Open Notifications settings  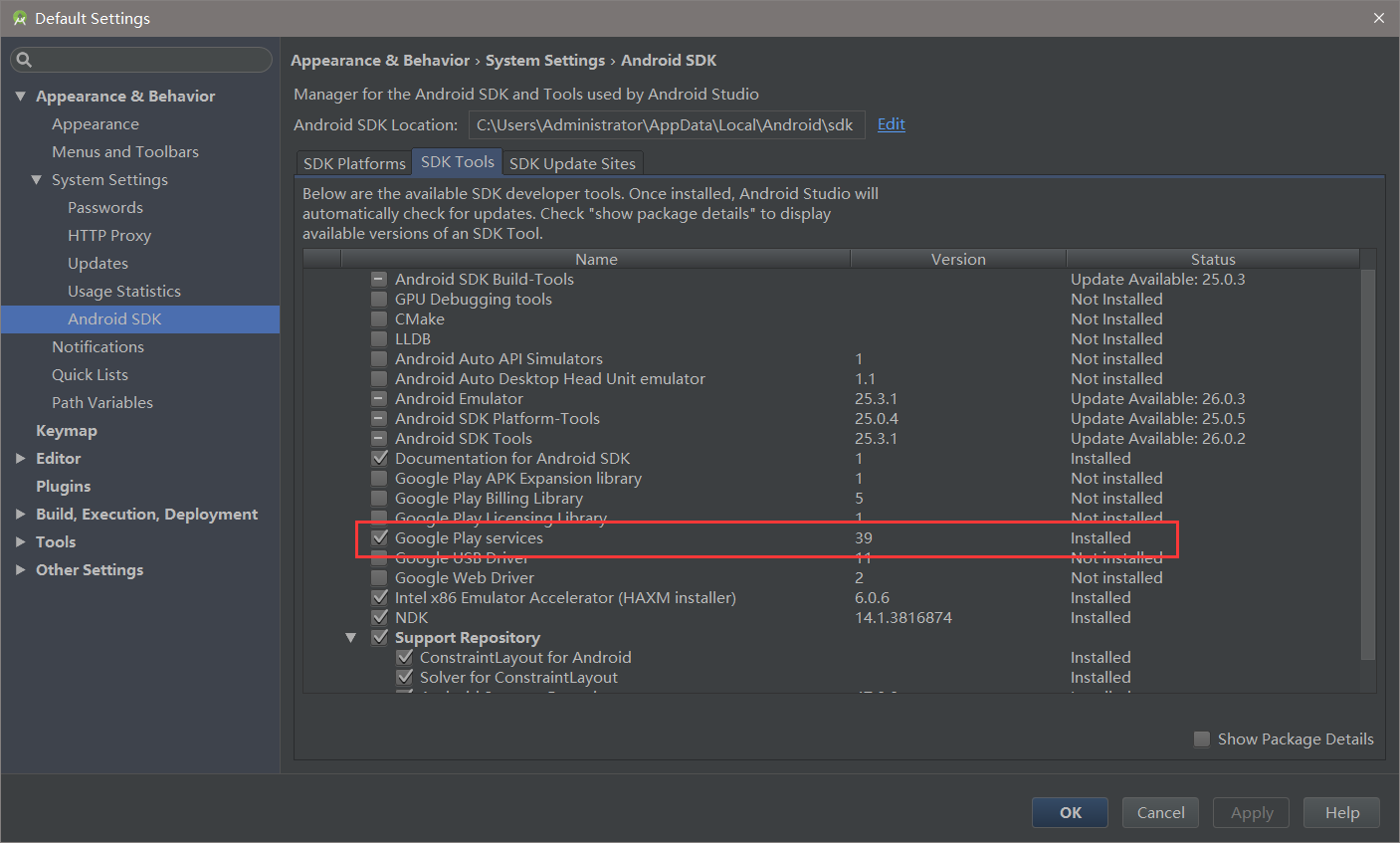coord(98,347)
